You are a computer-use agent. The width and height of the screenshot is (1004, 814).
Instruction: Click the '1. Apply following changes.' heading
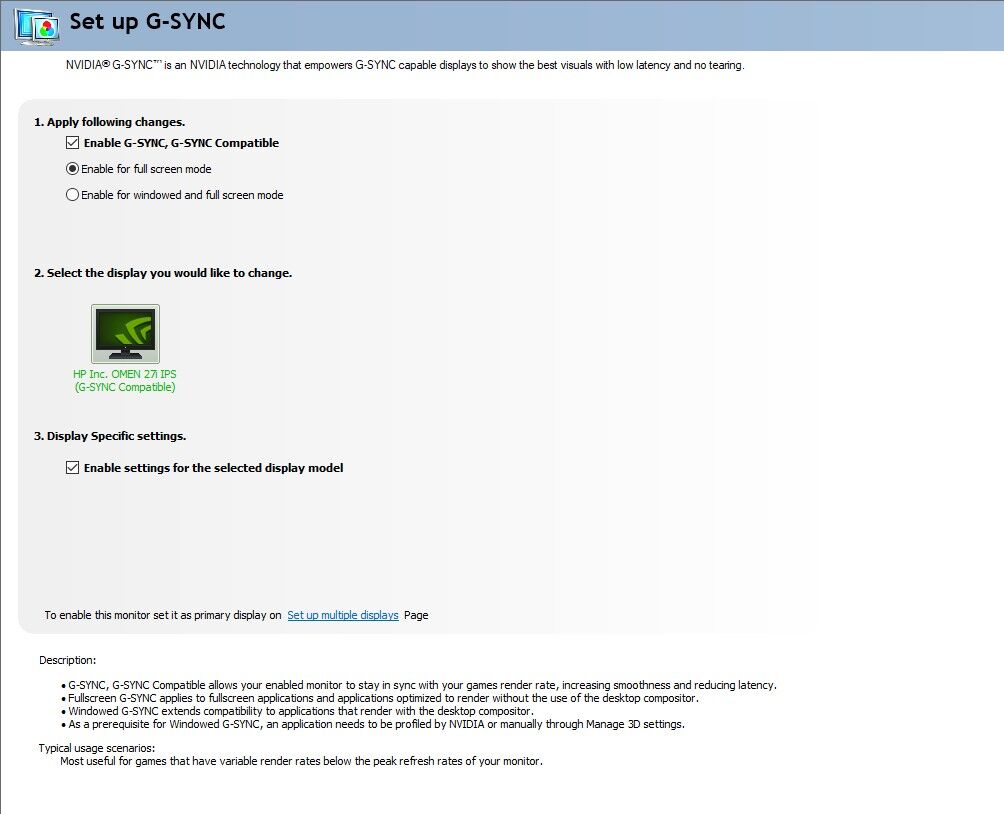pyautogui.click(x=109, y=122)
